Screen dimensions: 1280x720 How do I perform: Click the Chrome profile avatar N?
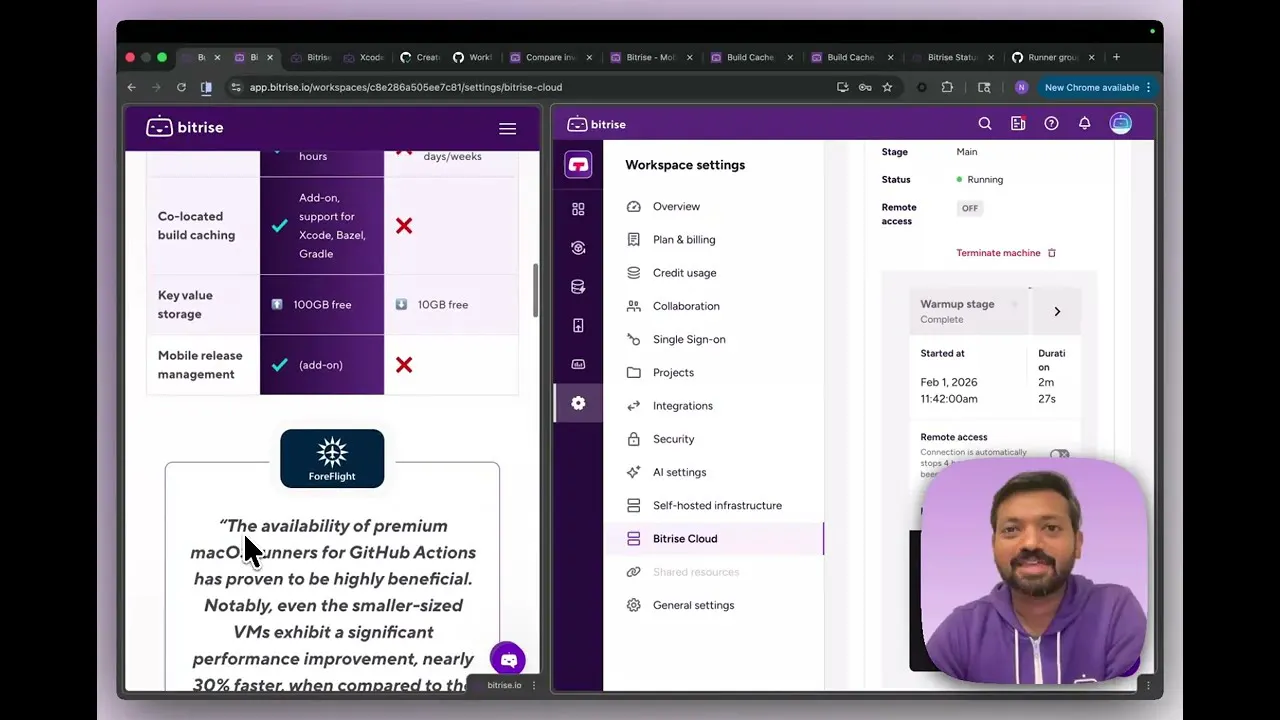[x=1021, y=87]
